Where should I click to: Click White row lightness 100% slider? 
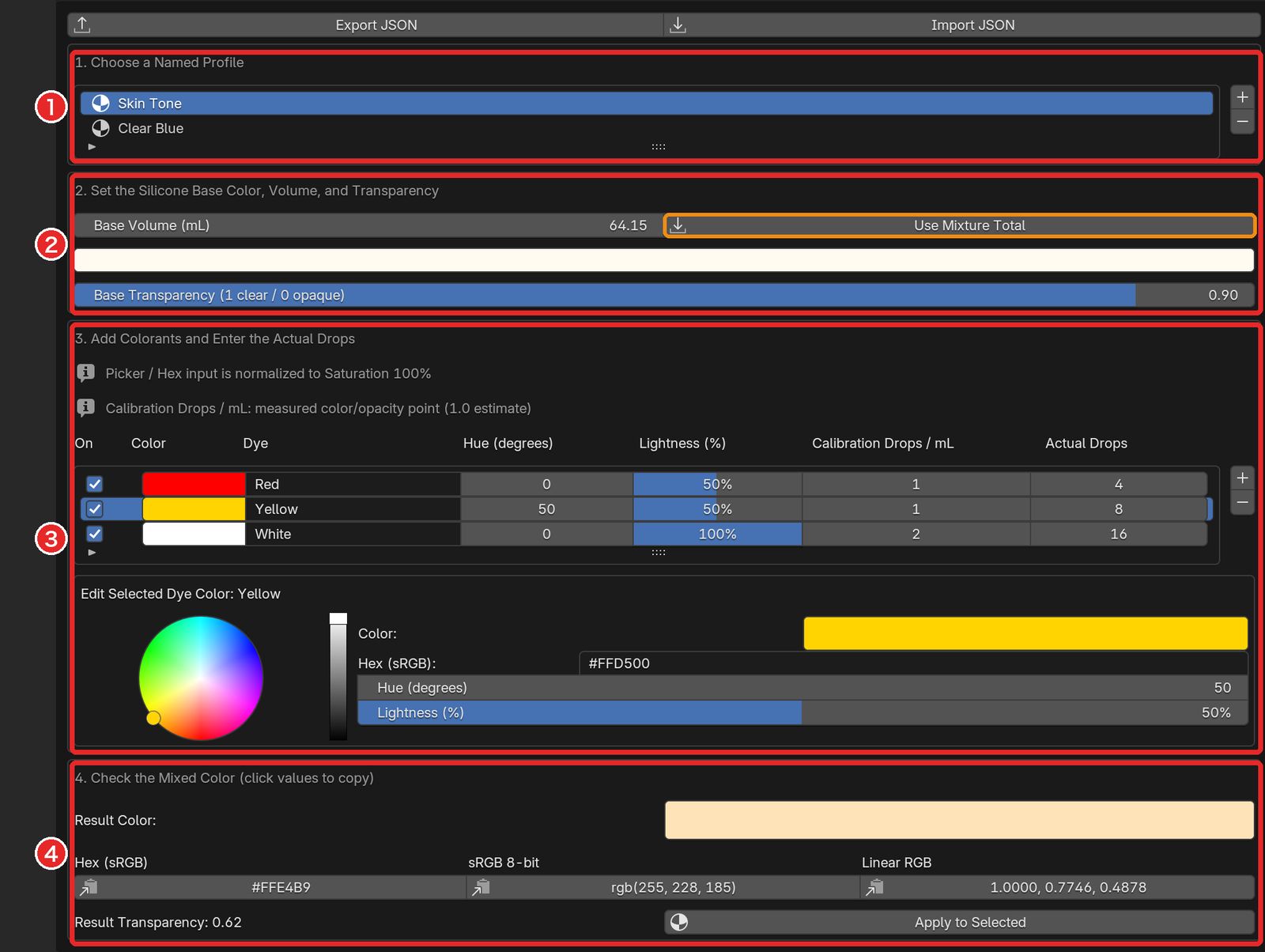pyautogui.click(x=717, y=534)
